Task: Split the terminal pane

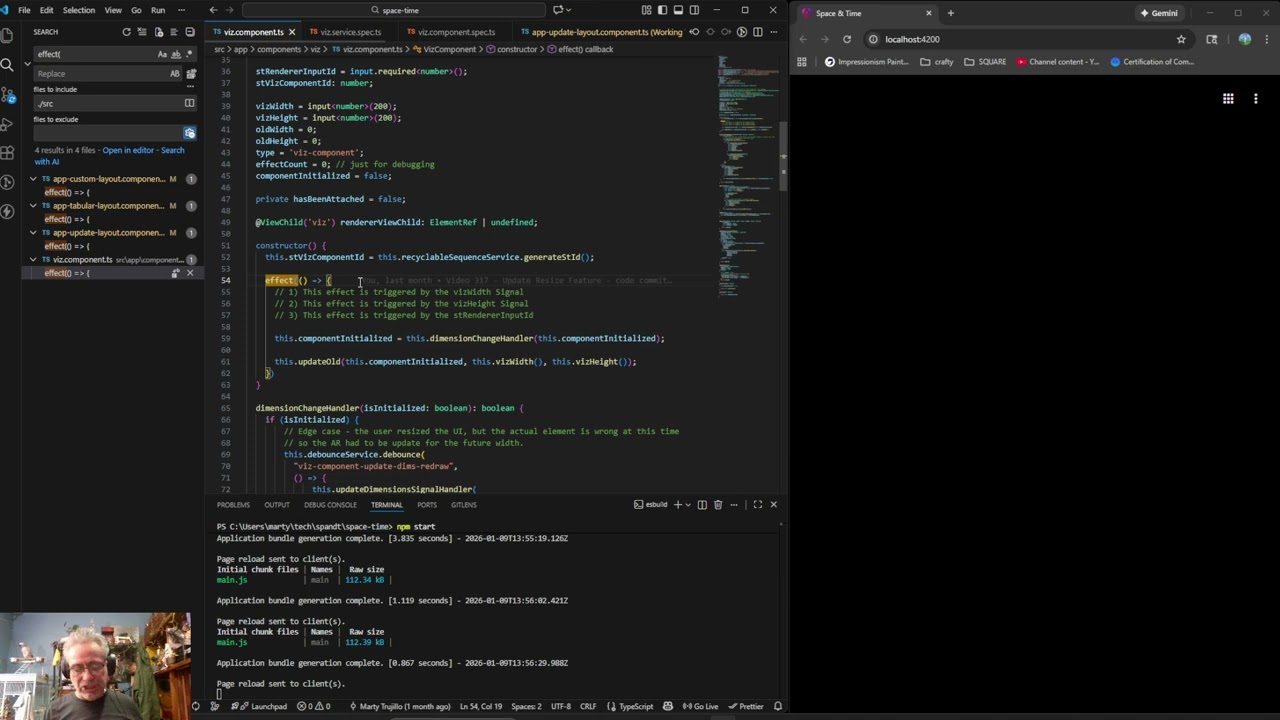Action: click(x=702, y=505)
